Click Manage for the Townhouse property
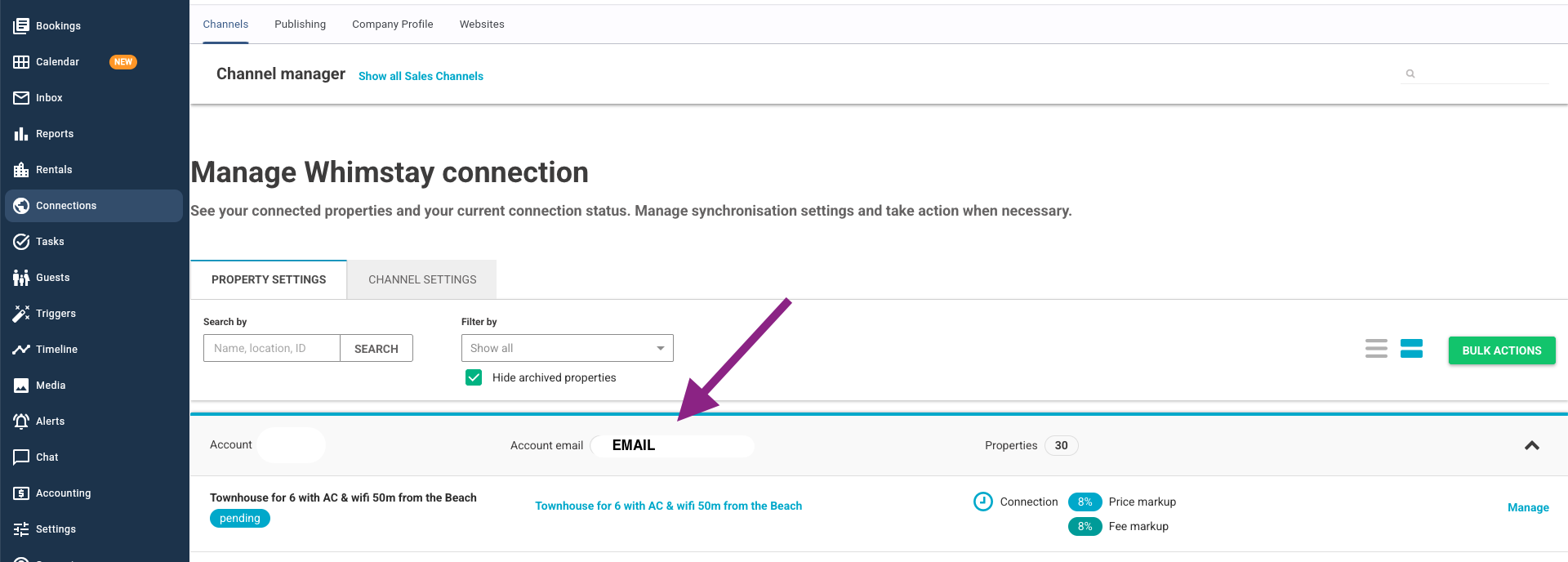This screenshot has height=562, width=1568. (1528, 507)
